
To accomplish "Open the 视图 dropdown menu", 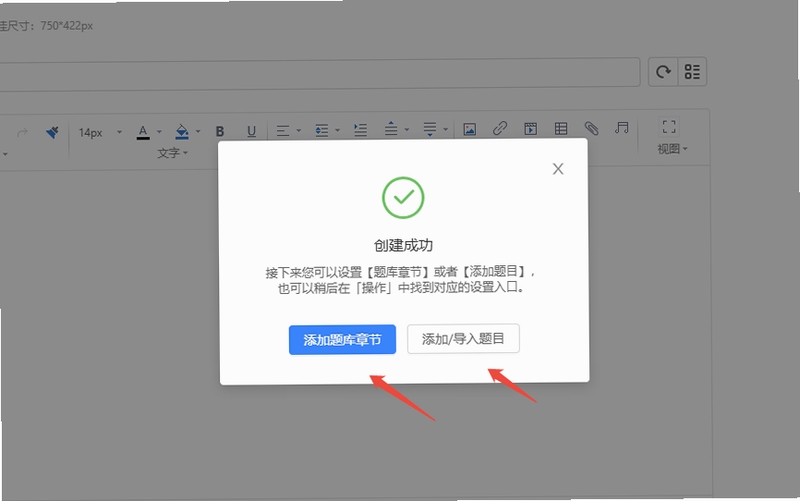I will [x=672, y=149].
